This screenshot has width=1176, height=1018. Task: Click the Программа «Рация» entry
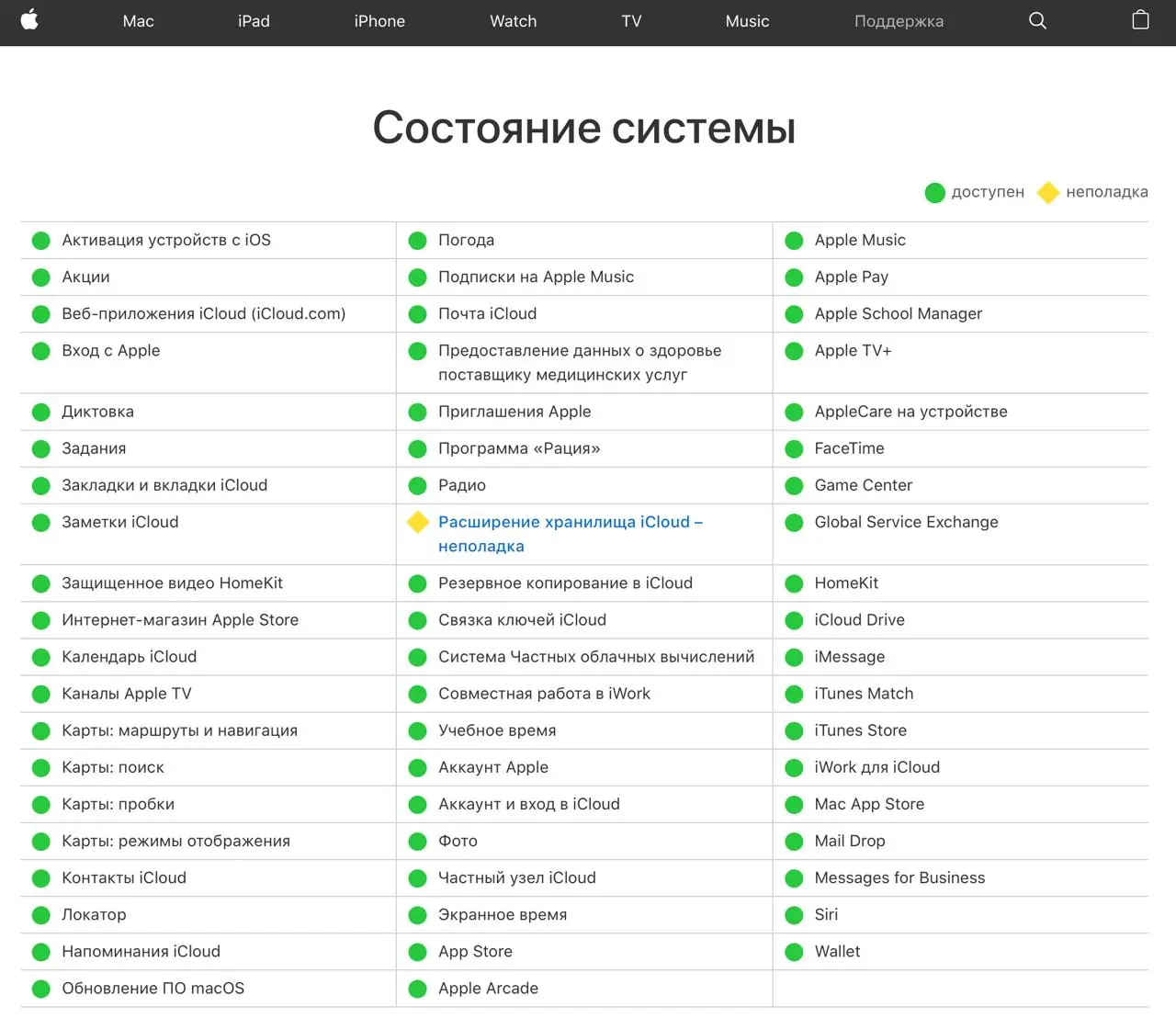click(x=519, y=448)
